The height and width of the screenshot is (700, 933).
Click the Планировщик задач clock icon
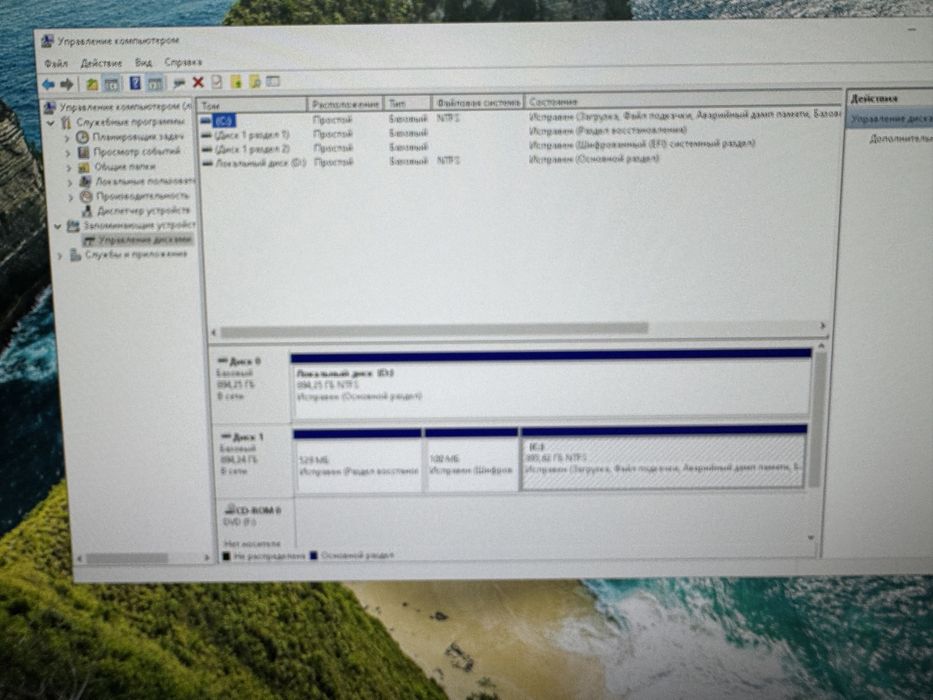pos(82,137)
